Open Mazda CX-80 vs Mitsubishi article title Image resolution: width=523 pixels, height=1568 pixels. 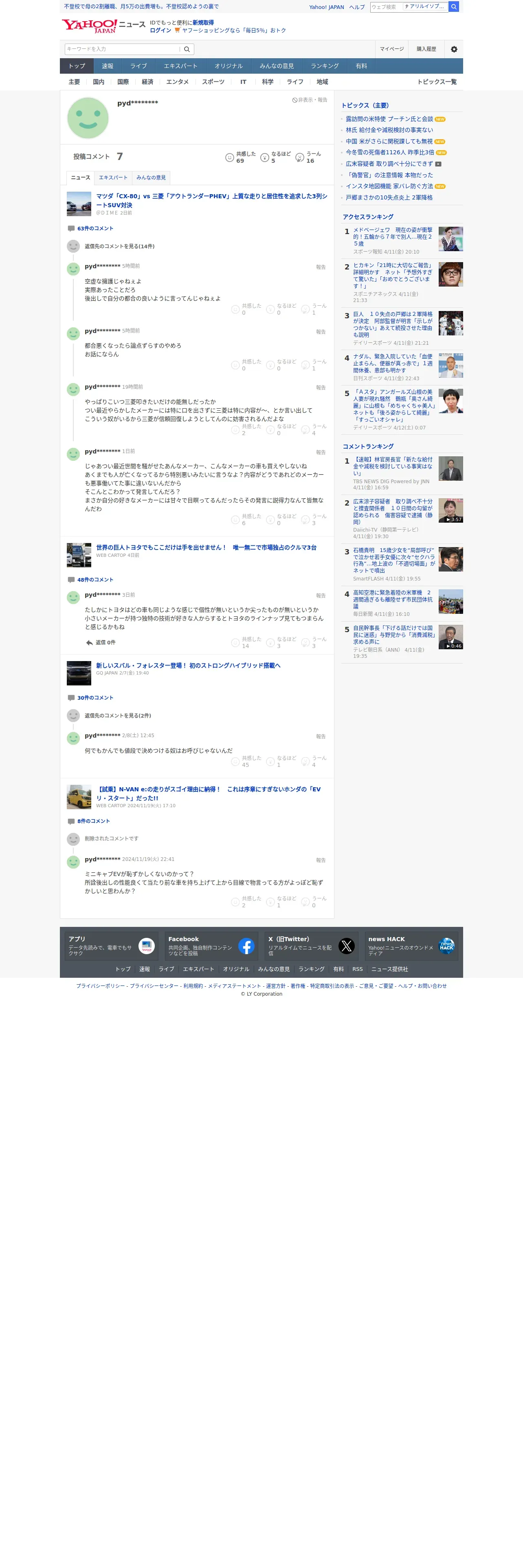pos(212,200)
